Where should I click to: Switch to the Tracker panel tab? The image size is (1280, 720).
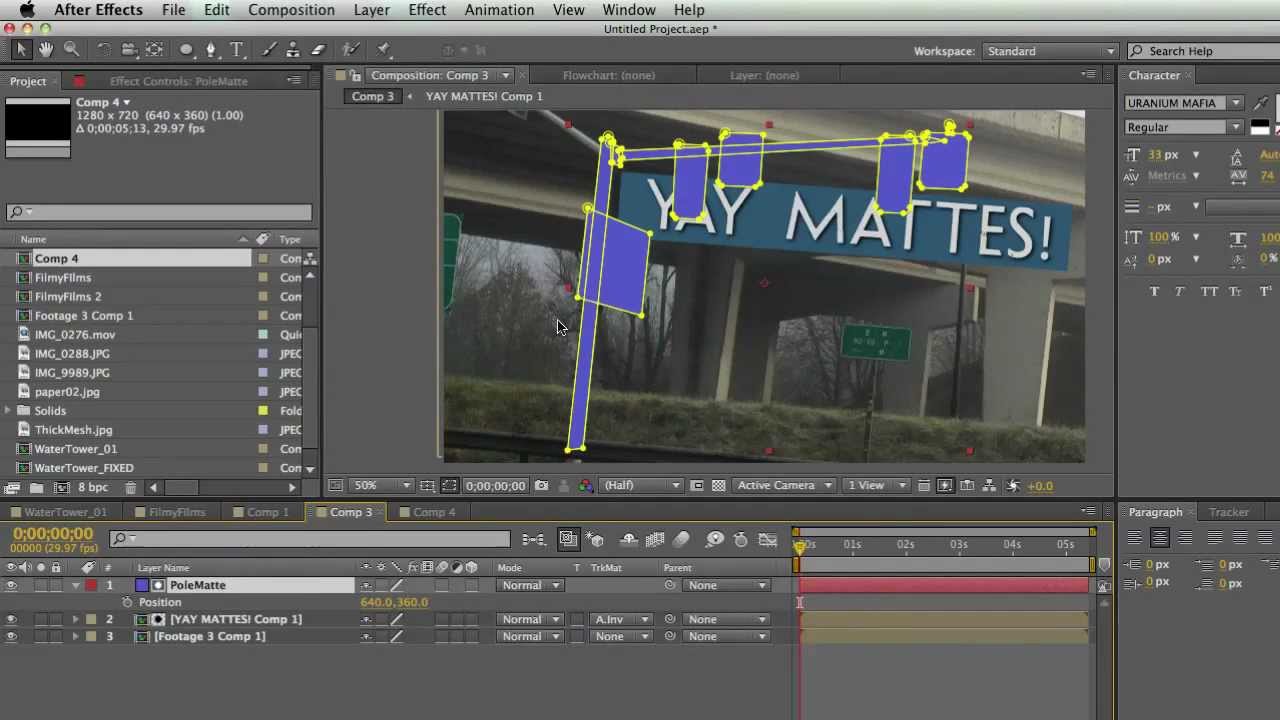(x=1229, y=512)
